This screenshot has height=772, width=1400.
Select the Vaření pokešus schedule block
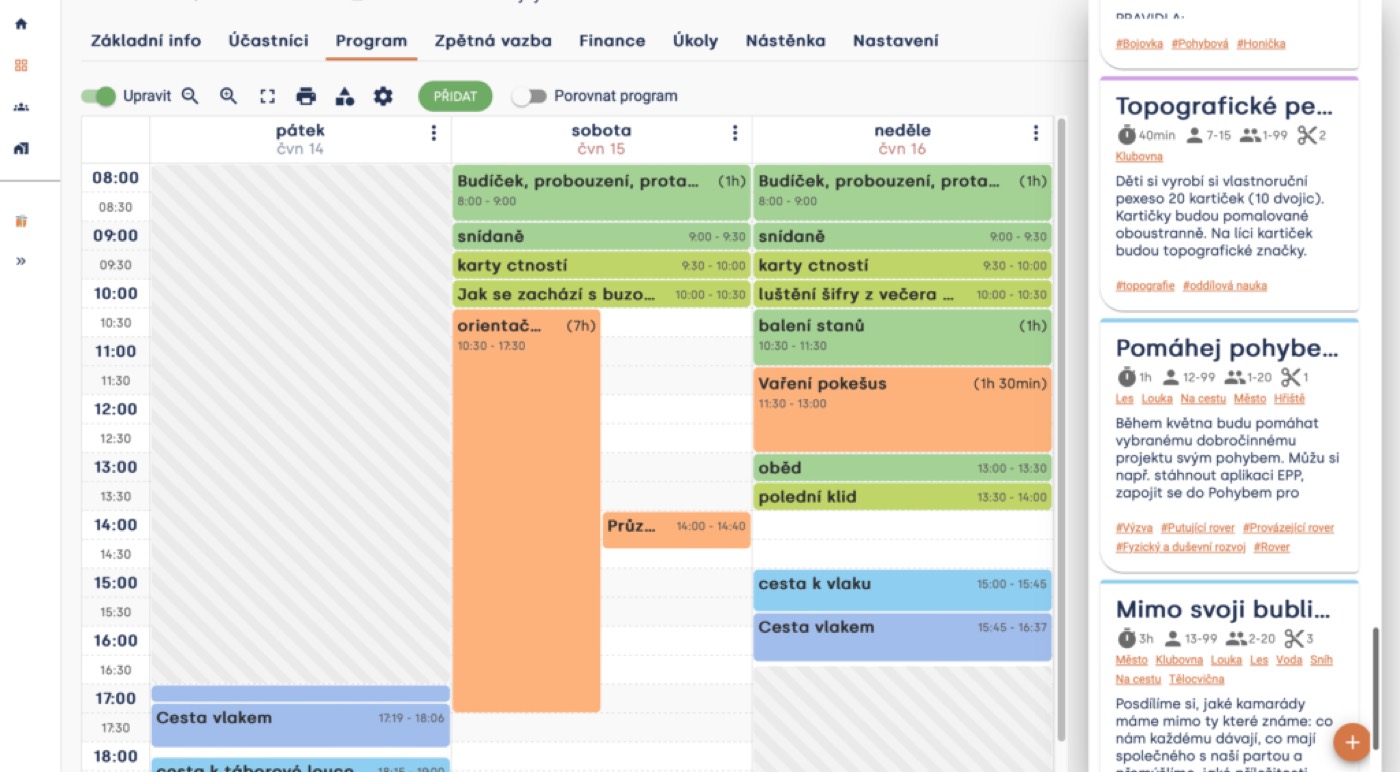click(902, 409)
